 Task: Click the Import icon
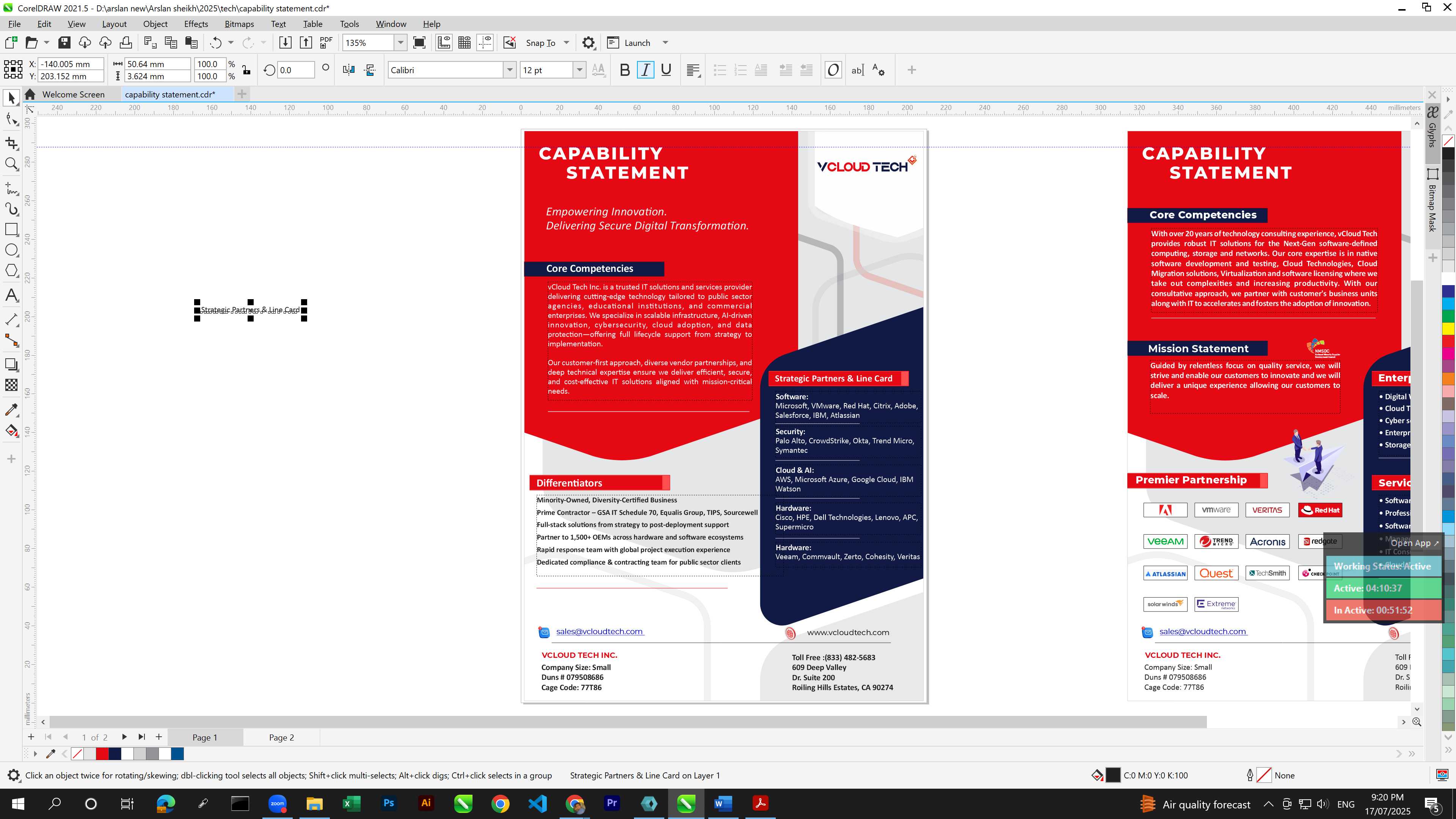pyautogui.click(x=285, y=42)
